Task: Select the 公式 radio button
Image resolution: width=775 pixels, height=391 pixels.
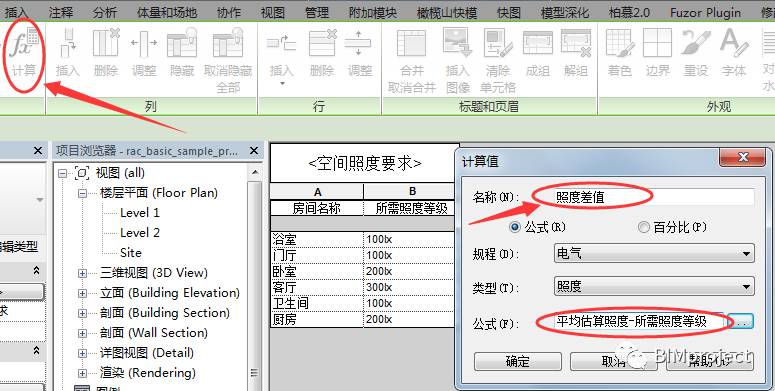Action: (x=515, y=227)
